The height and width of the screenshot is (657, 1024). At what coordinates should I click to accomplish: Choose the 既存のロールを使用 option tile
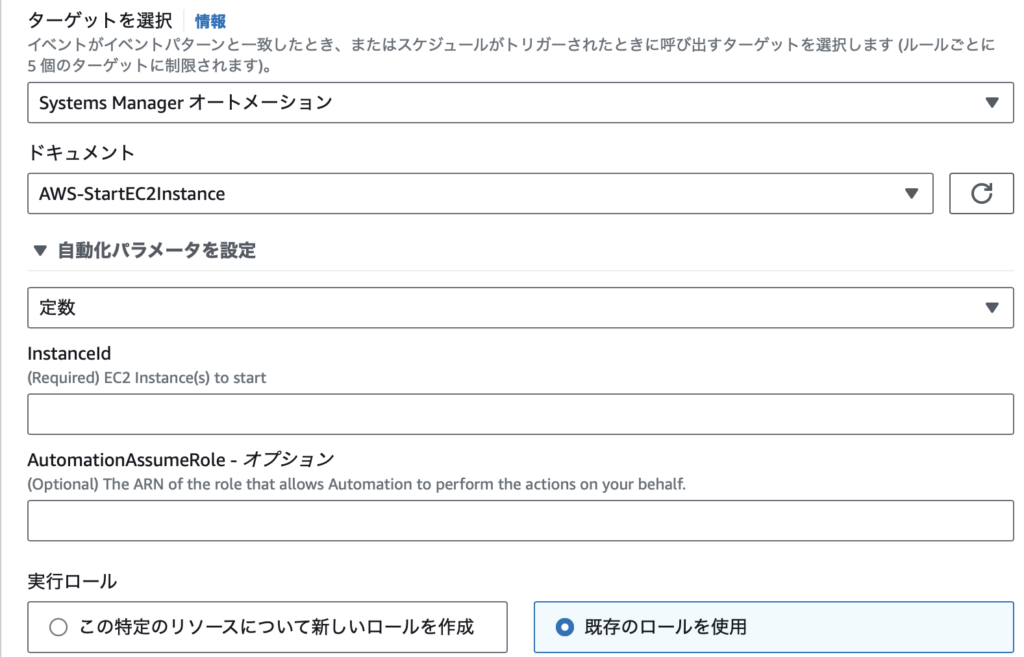pos(773,627)
